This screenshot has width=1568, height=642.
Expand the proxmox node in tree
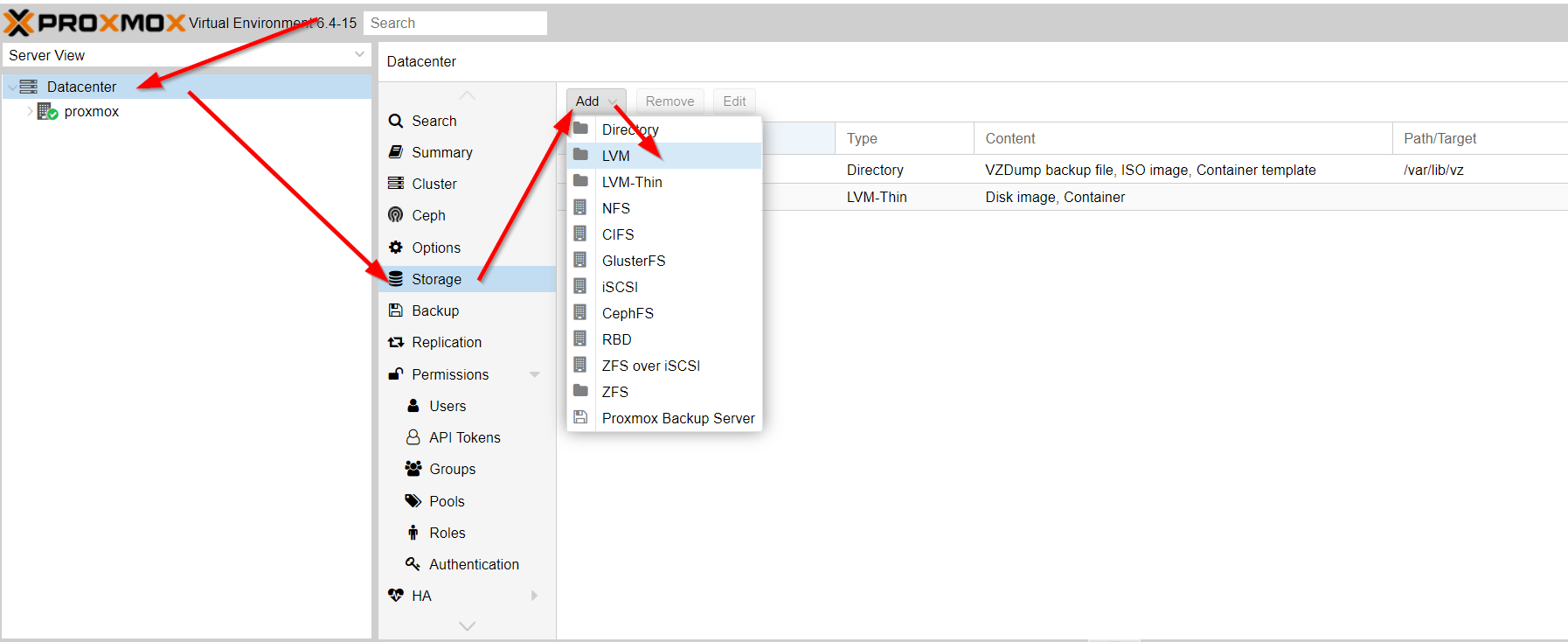(30, 111)
